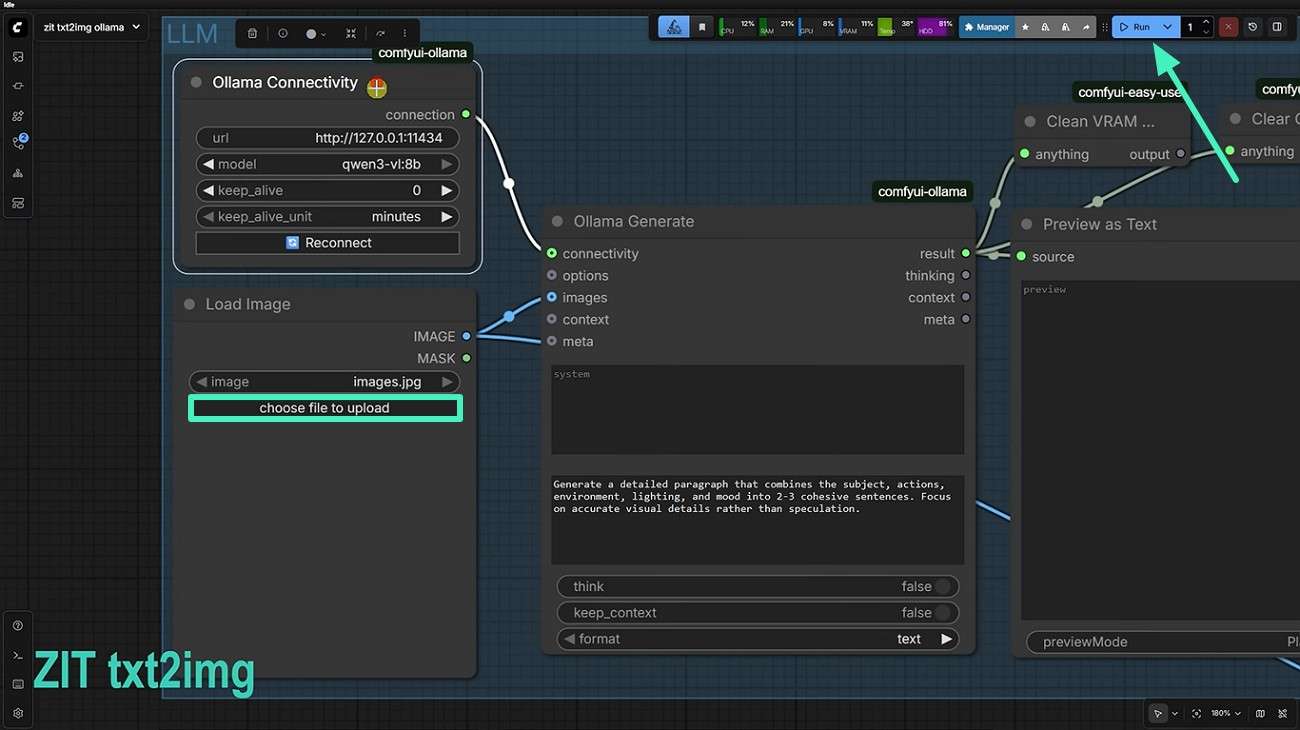This screenshot has width=1300, height=730.
Task: Click the share arrow icon
Action: pos(1086,27)
